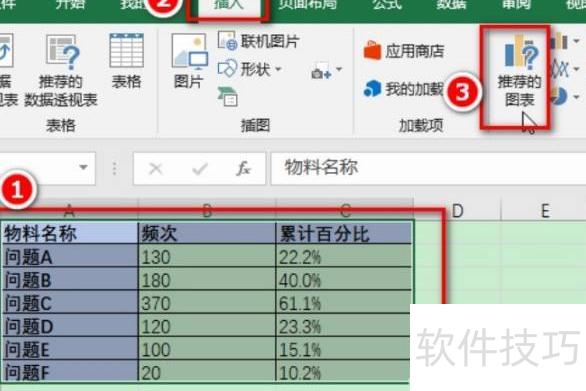586x391 pixels.
Task: Open My Add-ins (我的加载项)
Action: coord(404,89)
